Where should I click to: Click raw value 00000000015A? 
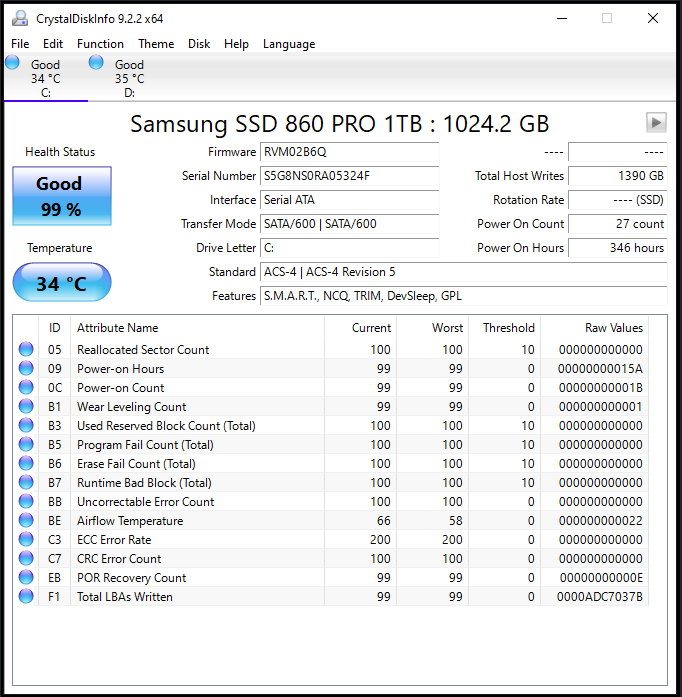pyautogui.click(x=600, y=369)
